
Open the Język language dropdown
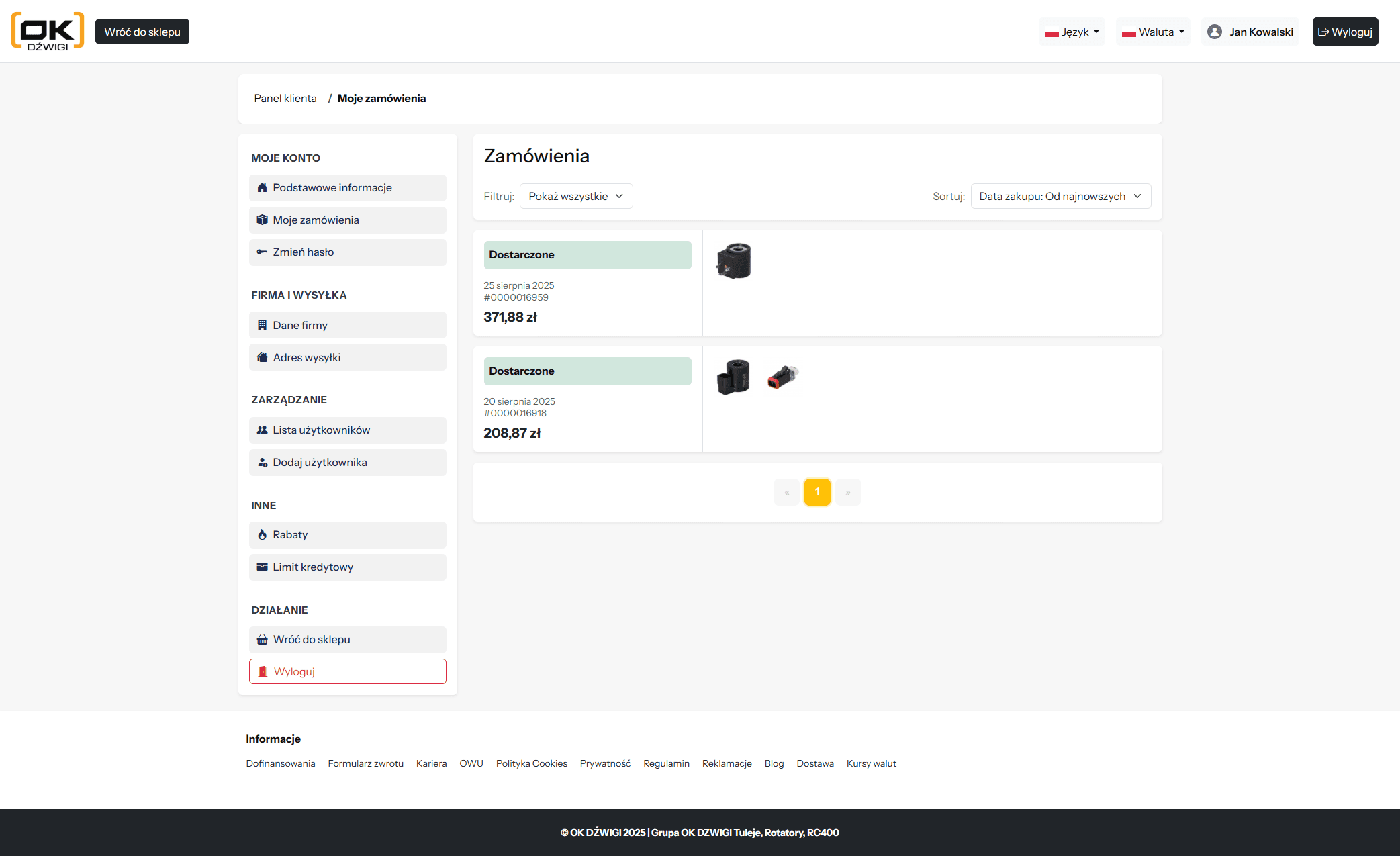[1072, 31]
